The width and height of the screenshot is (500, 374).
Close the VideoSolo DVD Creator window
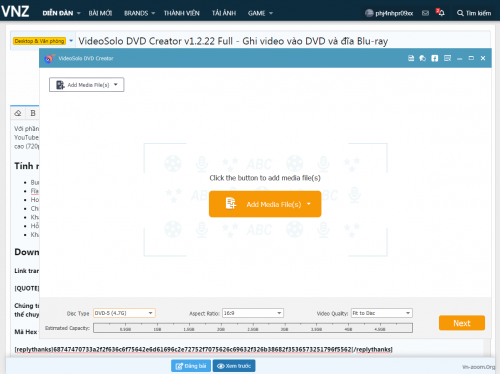coord(483,58)
